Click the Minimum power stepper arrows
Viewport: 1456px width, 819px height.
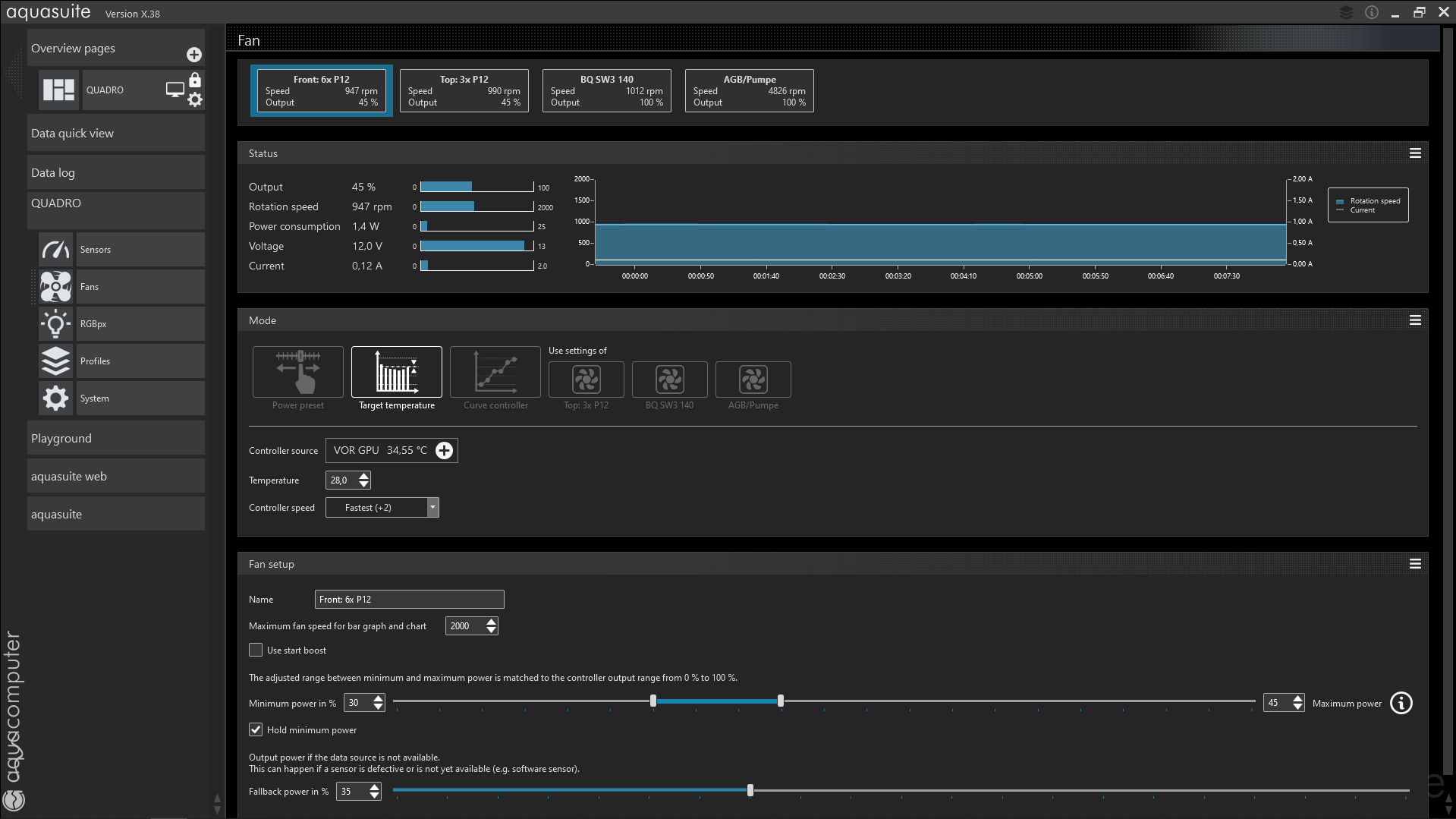379,703
